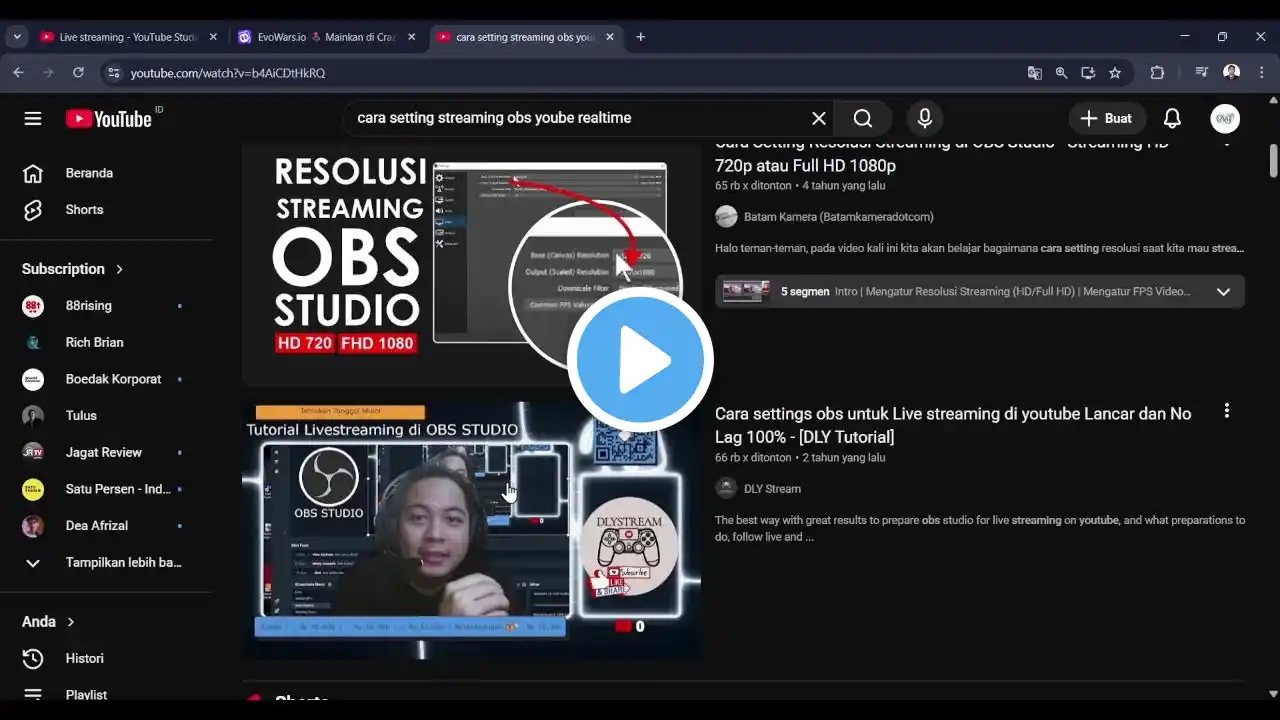
Task: Open the Jagat Review subscription channel
Action: [106, 452]
